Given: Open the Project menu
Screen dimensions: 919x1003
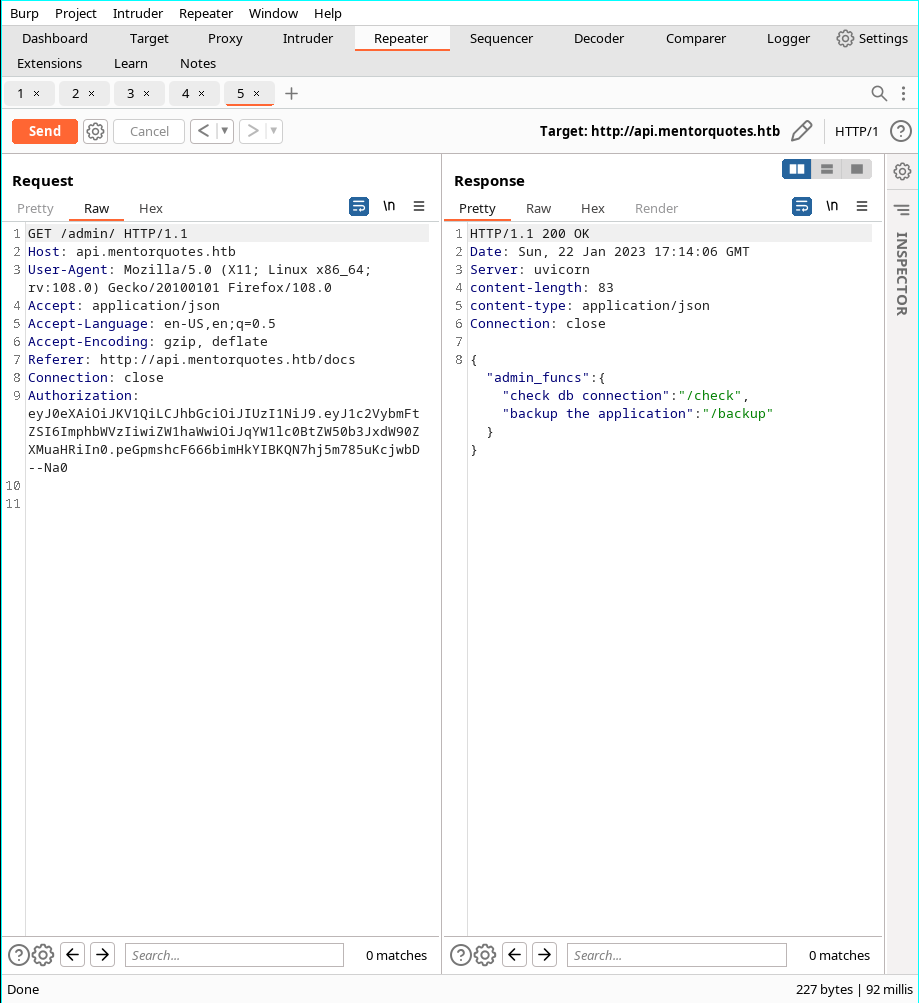Looking at the screenshot, I should click(x=75, y=13).
